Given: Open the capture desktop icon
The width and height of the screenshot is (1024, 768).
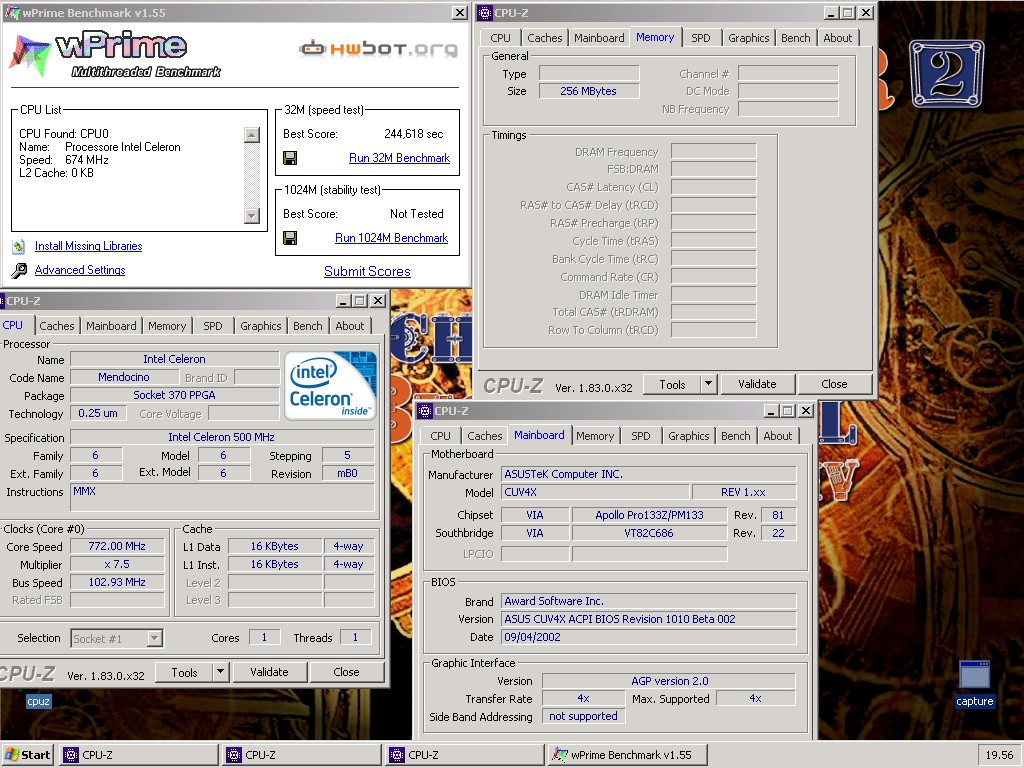Looking at the screenshot, I should click(x=974, y=684).
